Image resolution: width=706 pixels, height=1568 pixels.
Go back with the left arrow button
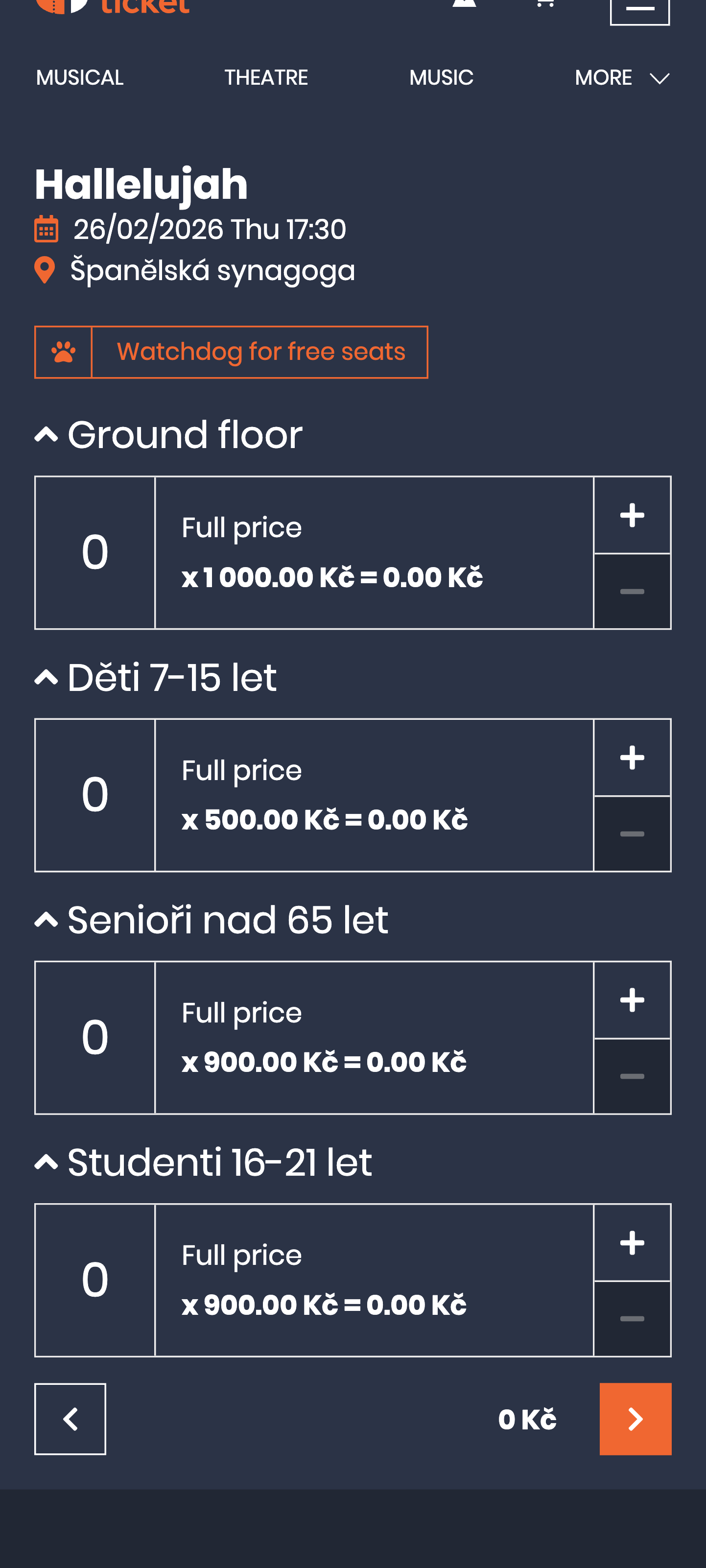[70, 1419]
